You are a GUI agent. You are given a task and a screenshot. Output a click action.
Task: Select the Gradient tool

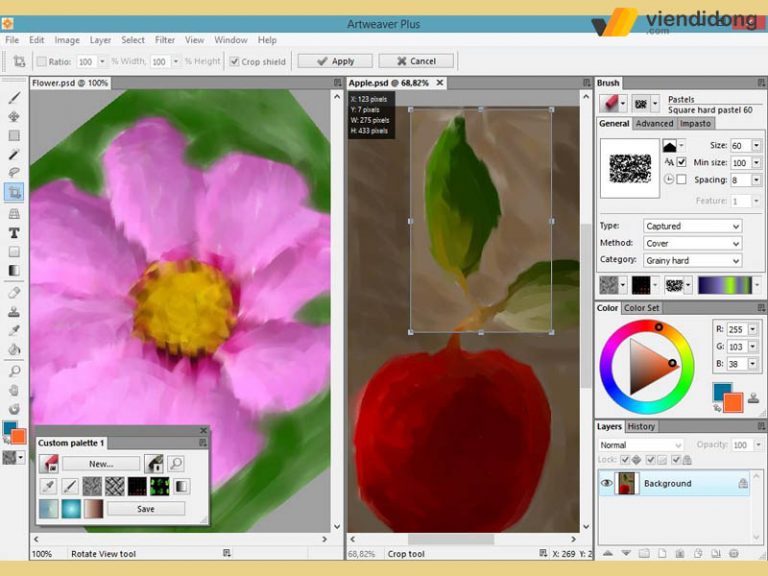14,270
